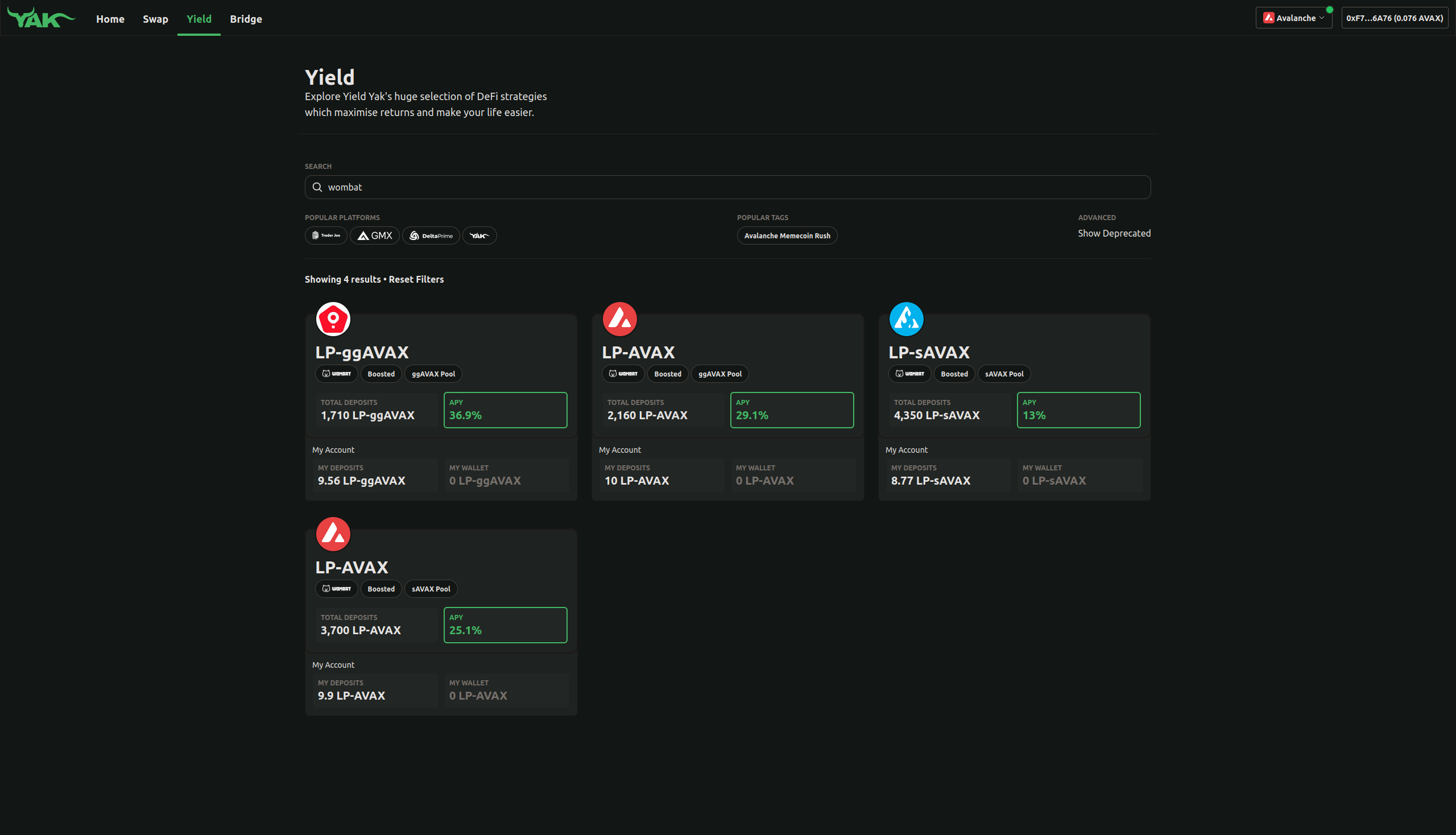Open the Bridge tab
This screenshot has height=835, width=1456.
pos(246,19)
